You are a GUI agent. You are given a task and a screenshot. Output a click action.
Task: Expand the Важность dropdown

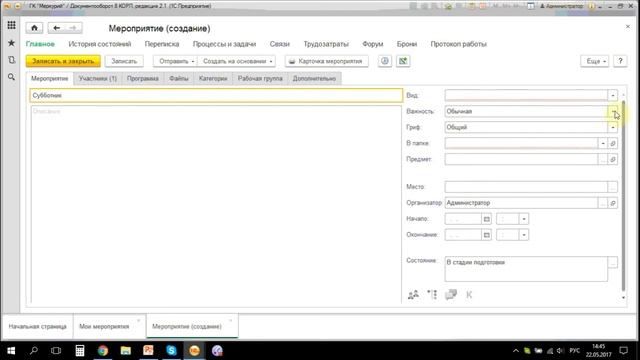[613, 111]
